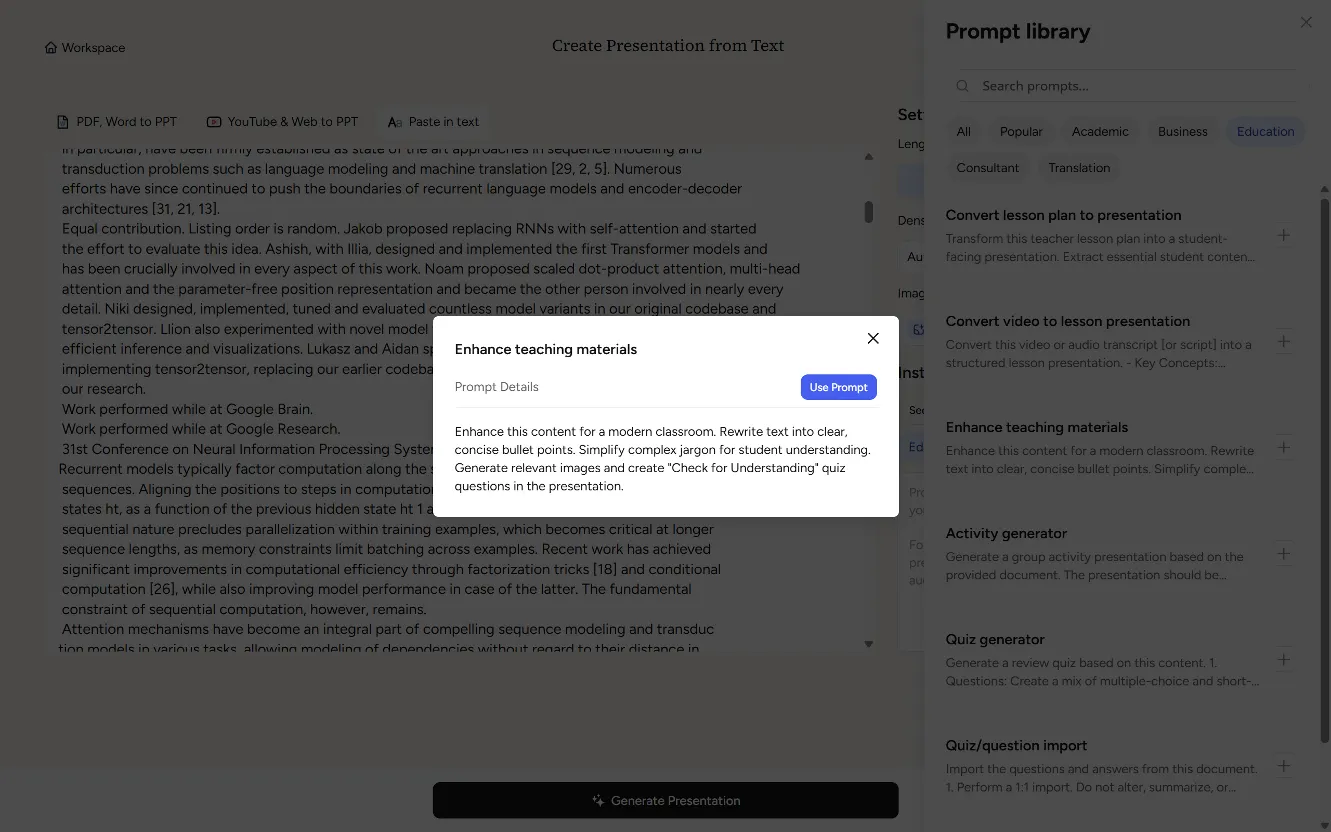Close the Prompt library panel
The image size is (1331, 832).
click(1306, 22)
